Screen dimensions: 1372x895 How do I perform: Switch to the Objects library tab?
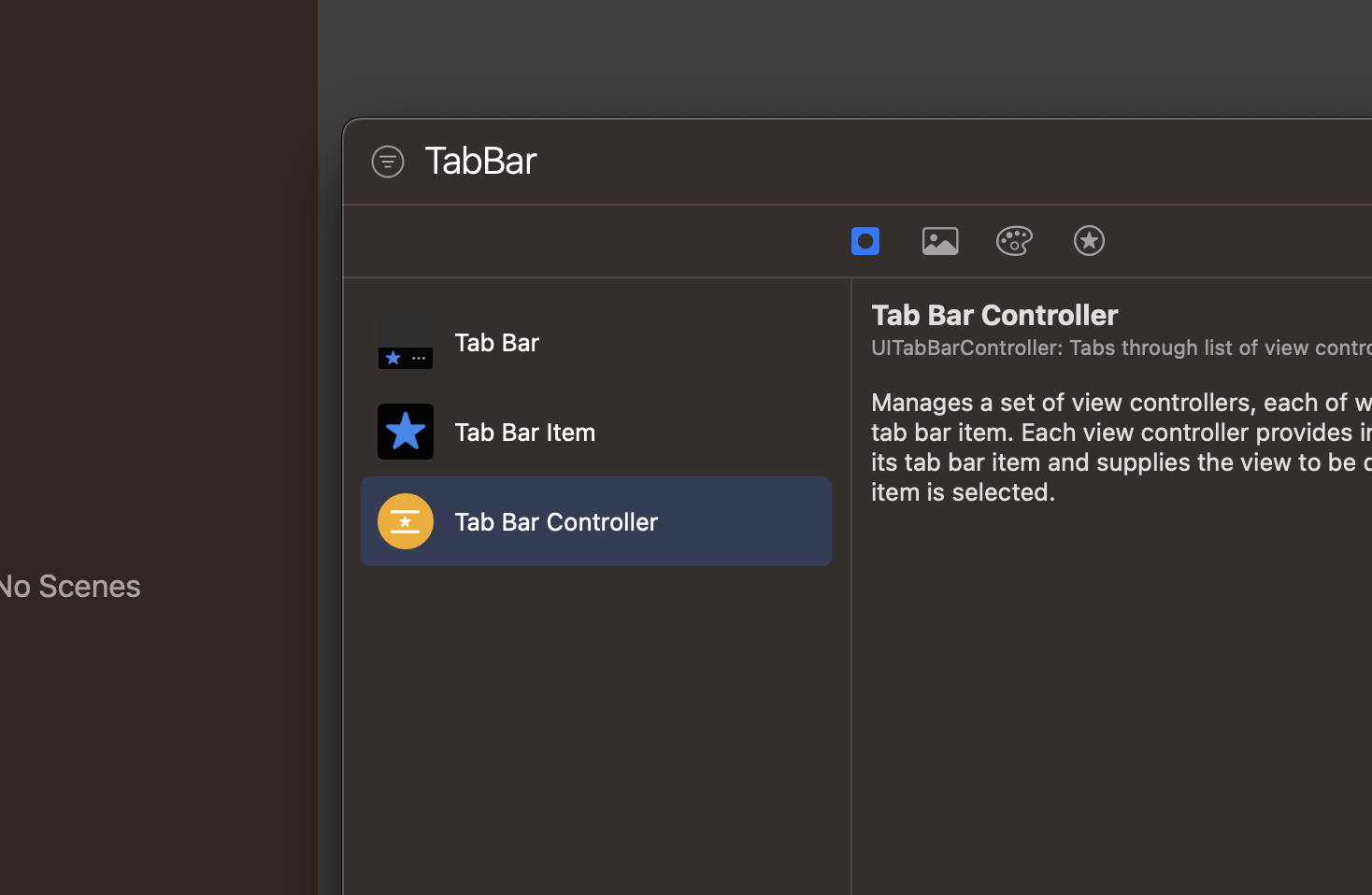865,241
